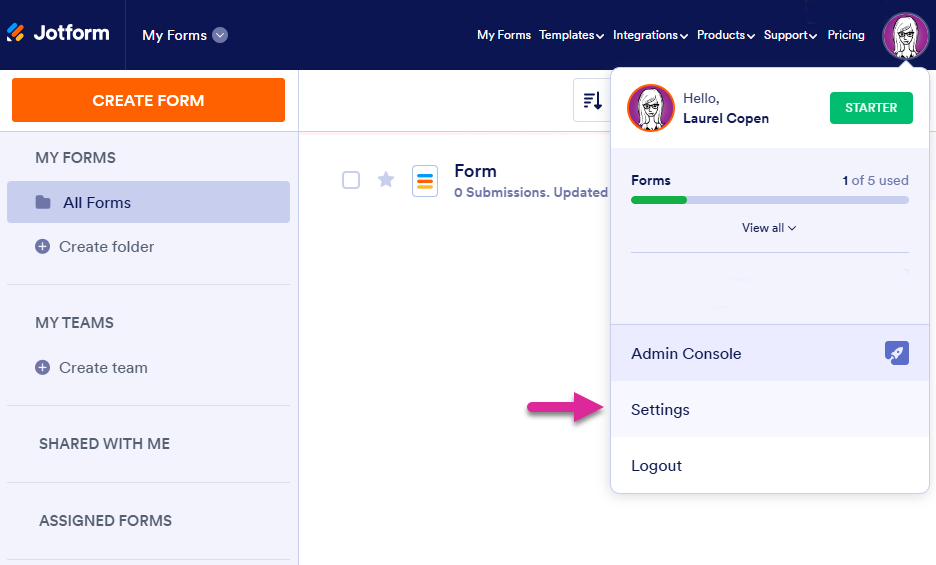
Task: Open the form titled Form
Action: [x=475, y=171]
